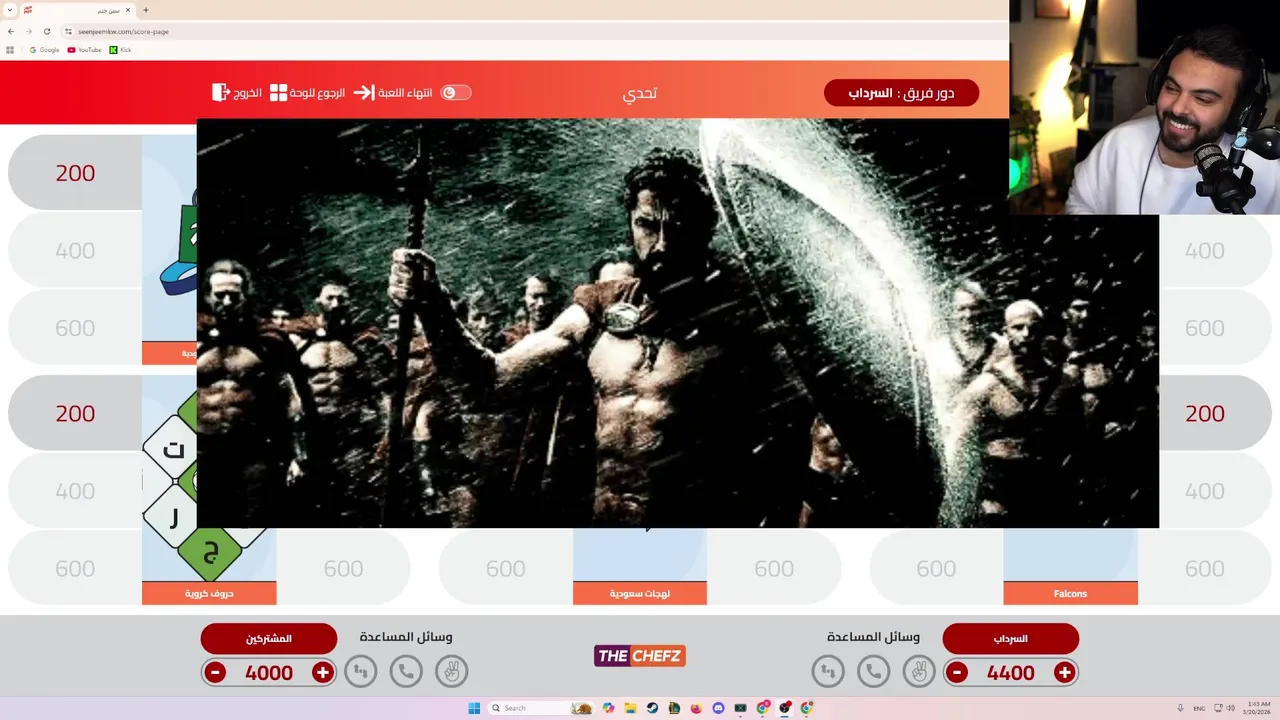The image size is (1280, 720).
Task: Open the Chrome apps grid shortcut
Action: [10, 50]
